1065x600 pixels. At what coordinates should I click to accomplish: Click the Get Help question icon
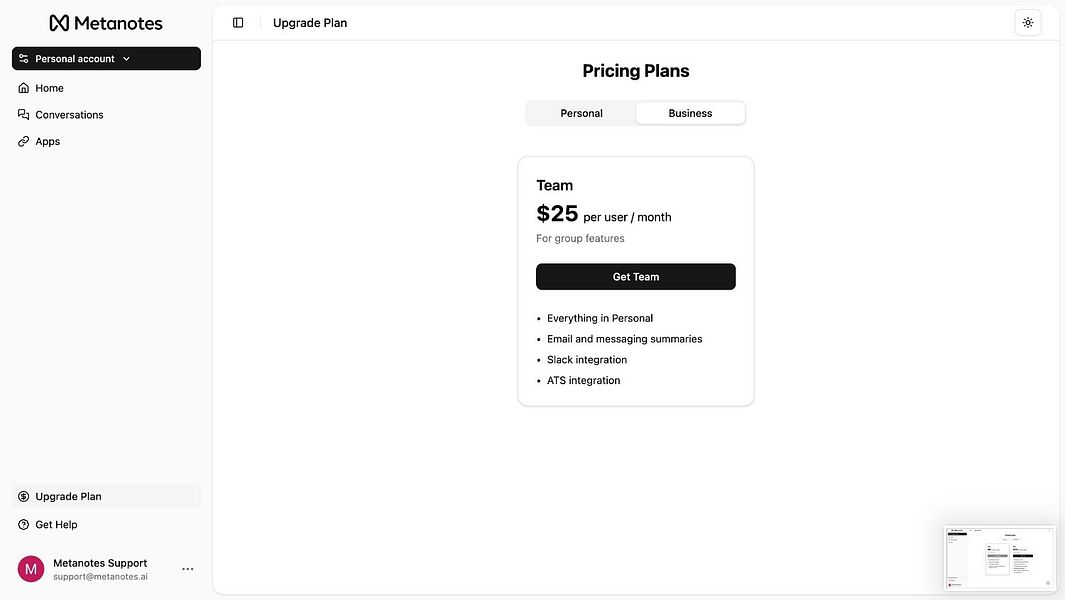(x=24, y=525)
